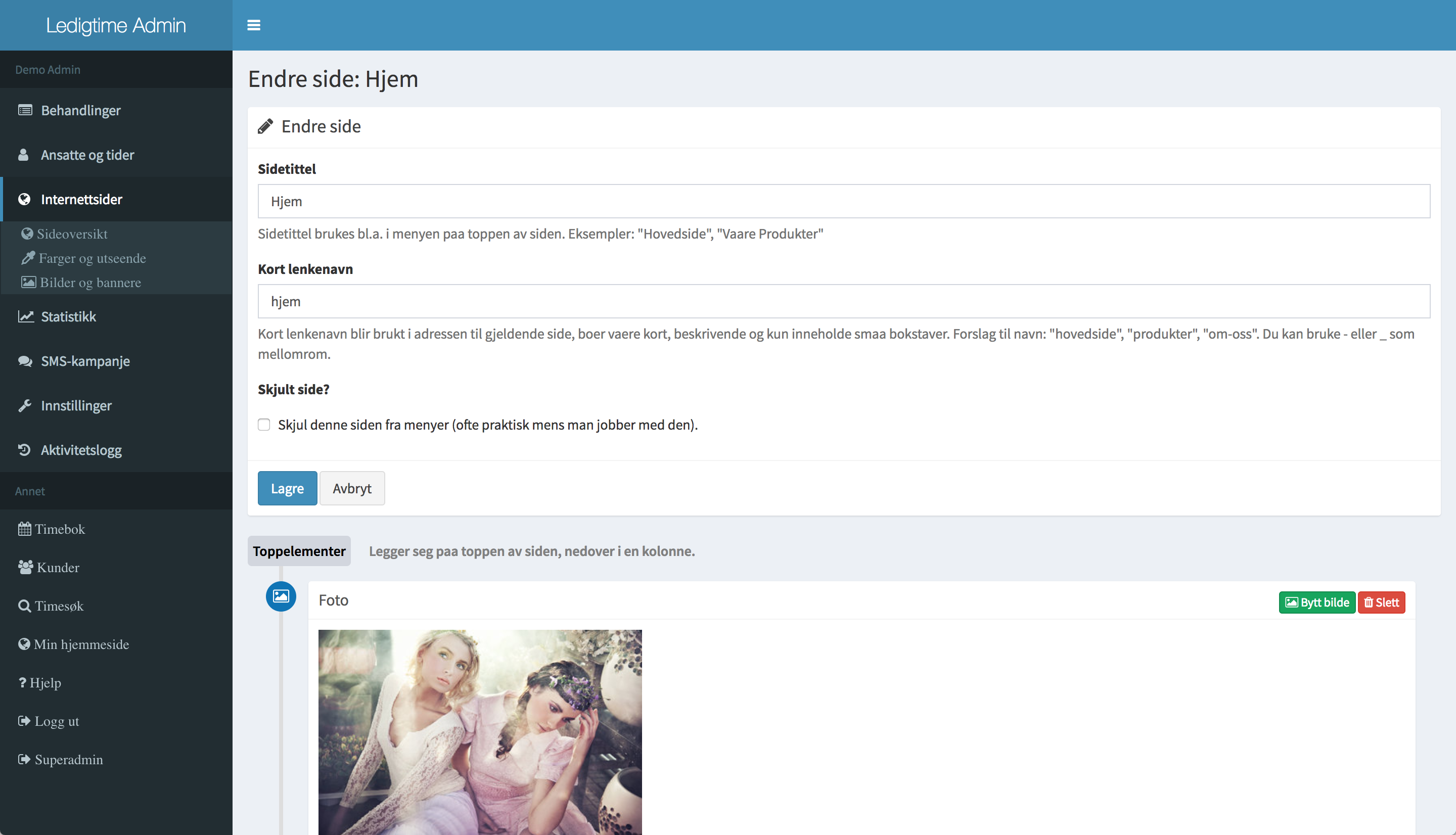Click the green Bytt bilde button

pyautogui.click(x=1316, y=602)
